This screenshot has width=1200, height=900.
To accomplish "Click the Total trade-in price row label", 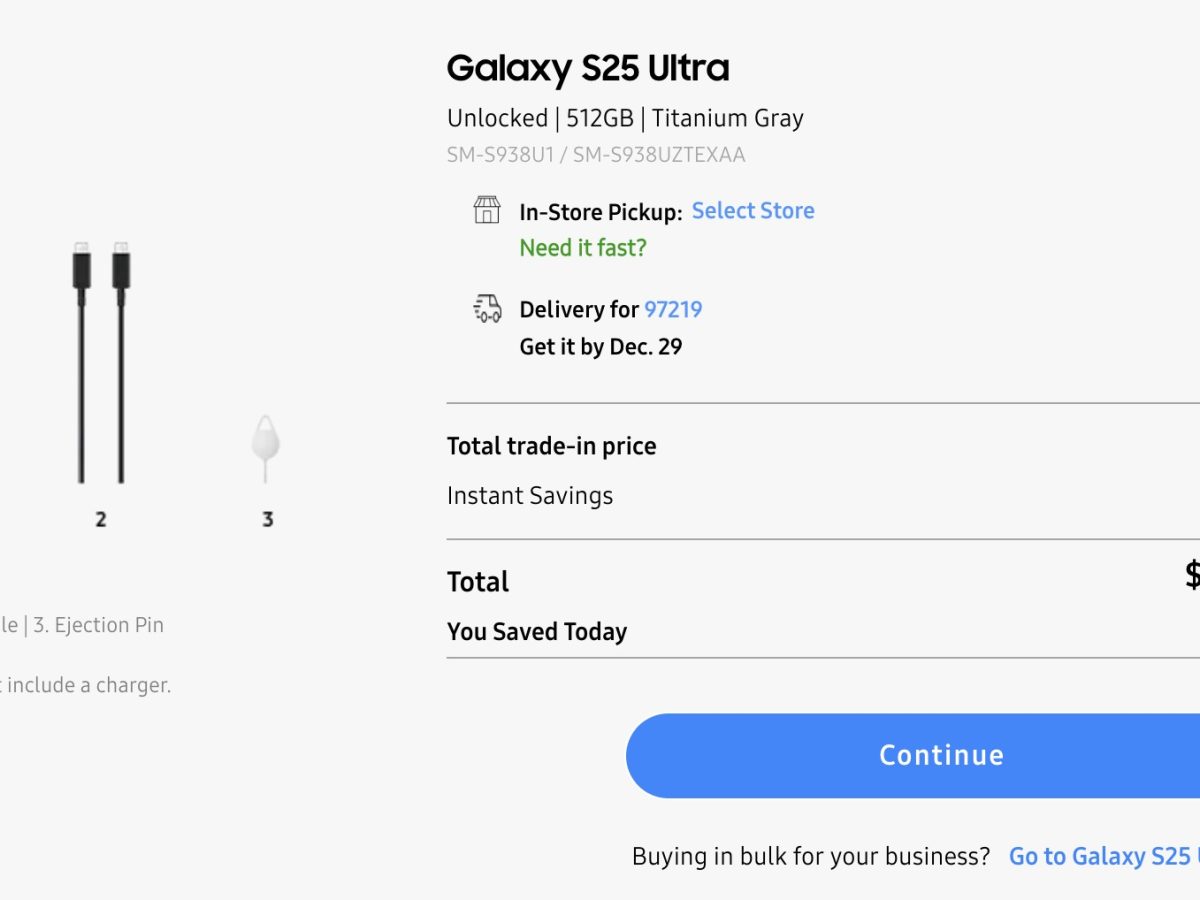I will pos(552,446).
